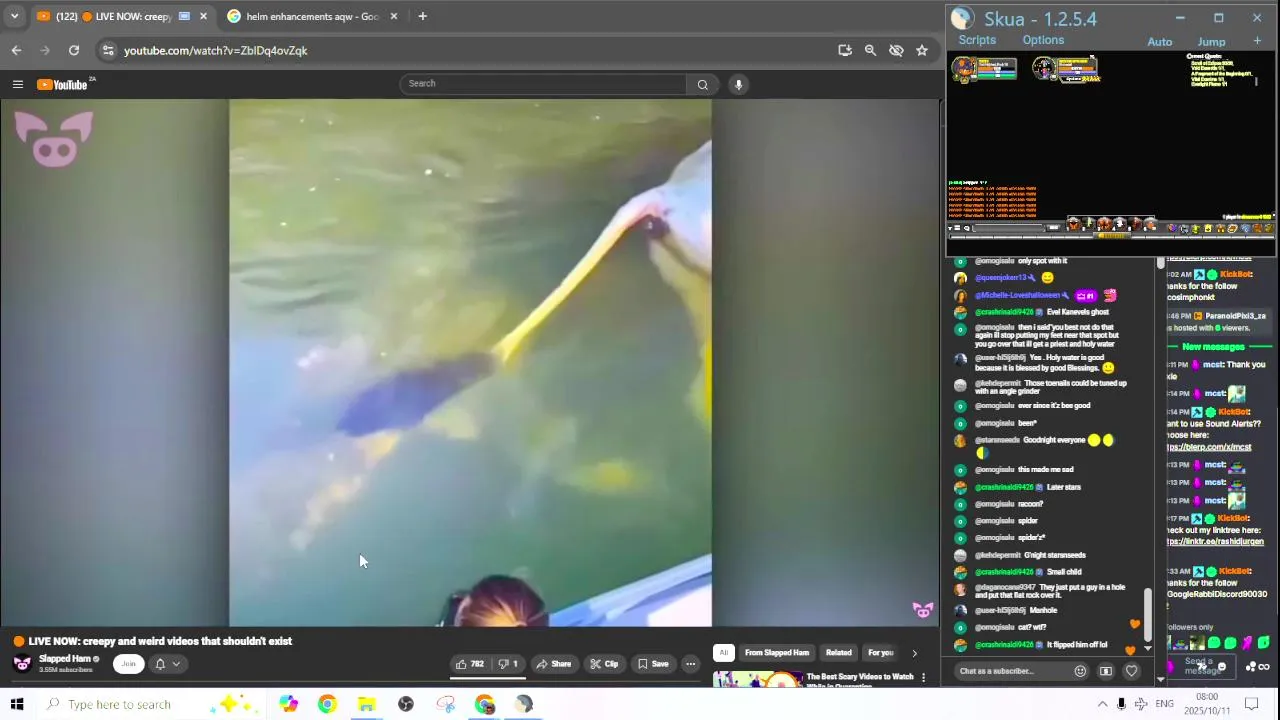Share the video
The height and width of the screenshot is (720, 1280).
click(553, 664)
